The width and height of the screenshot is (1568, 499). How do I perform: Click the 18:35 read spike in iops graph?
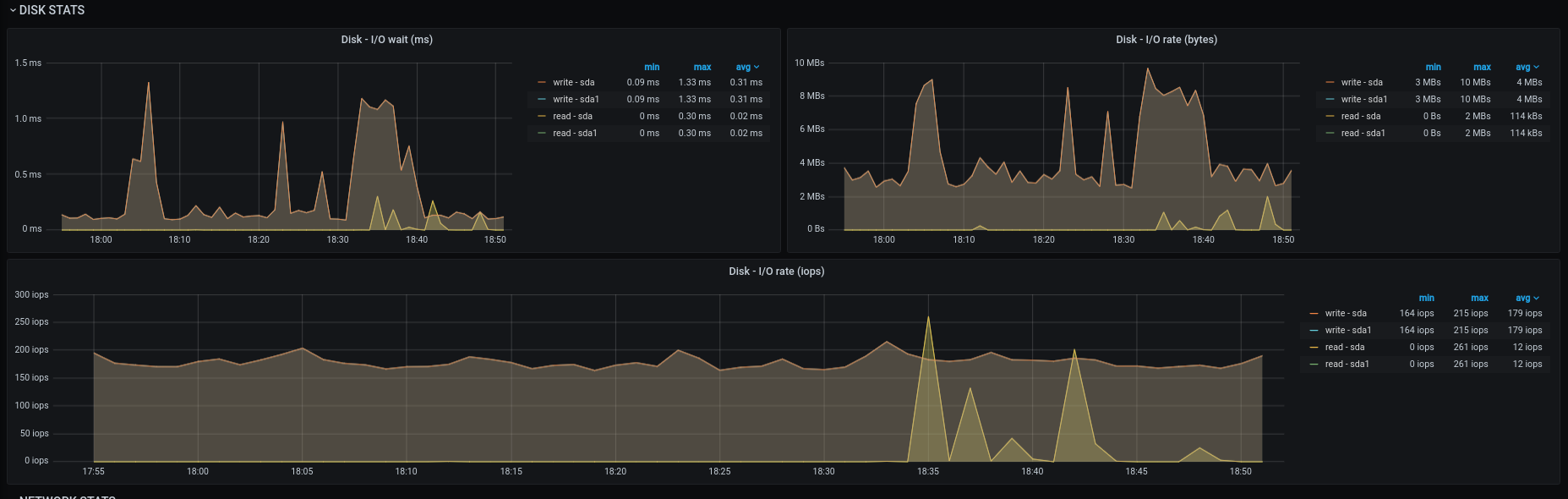(x=928, y=318)
